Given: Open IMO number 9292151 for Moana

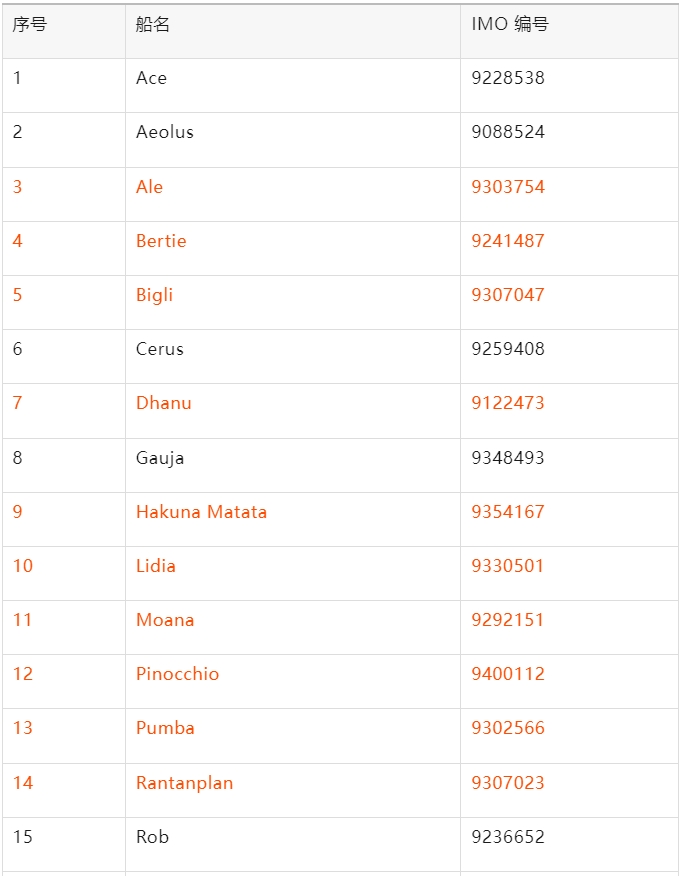Looking at the screenshot, I should (x=508, y=620).
